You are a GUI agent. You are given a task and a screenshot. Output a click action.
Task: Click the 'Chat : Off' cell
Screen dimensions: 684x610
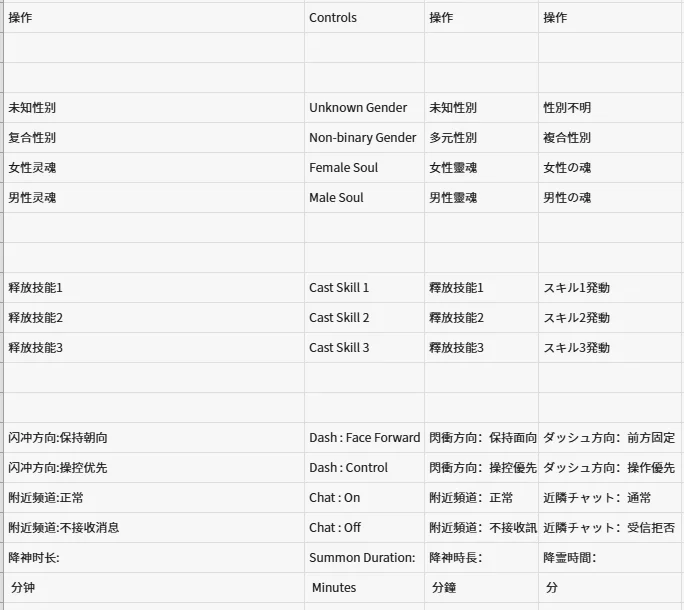[364, 528]
